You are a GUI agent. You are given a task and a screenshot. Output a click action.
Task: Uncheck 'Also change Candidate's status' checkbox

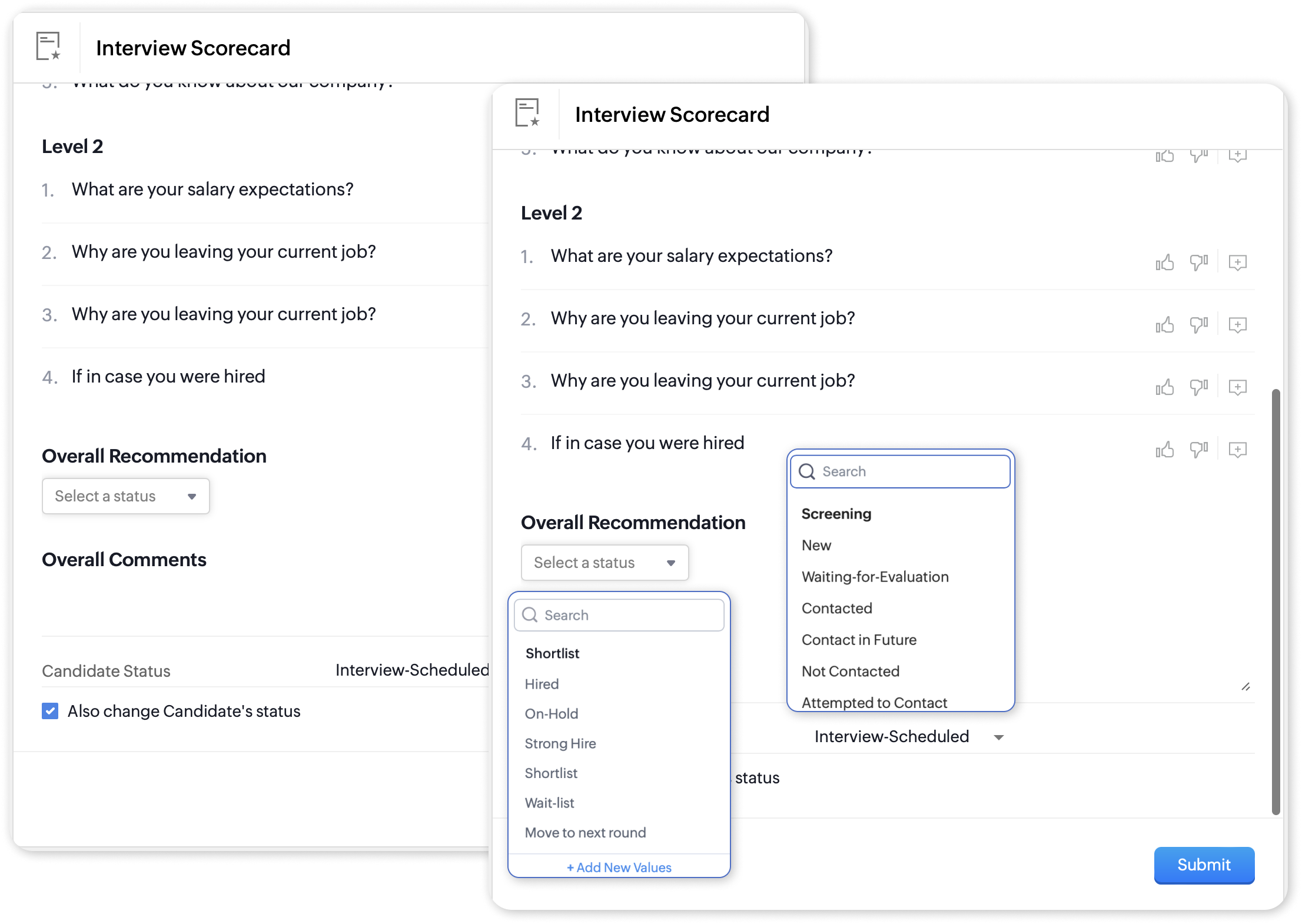50,711
